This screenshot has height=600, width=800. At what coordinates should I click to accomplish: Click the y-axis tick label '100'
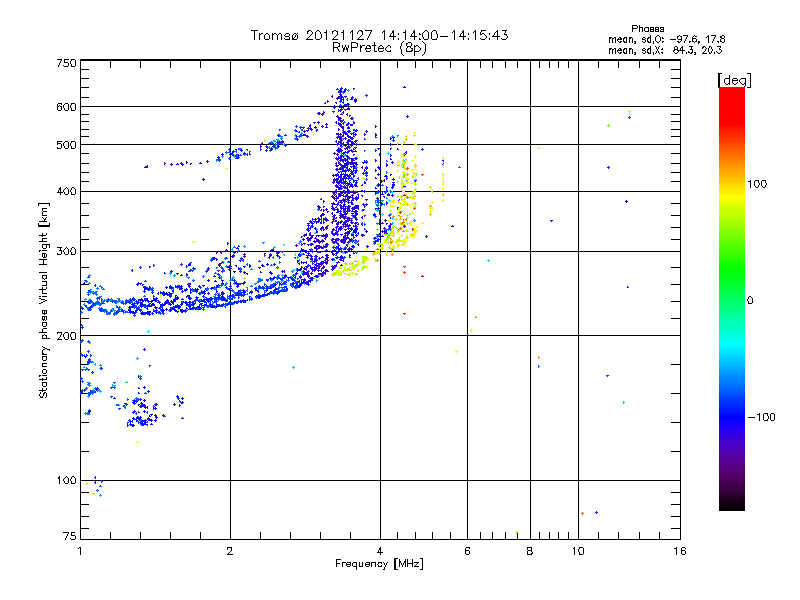pos(66,481)
